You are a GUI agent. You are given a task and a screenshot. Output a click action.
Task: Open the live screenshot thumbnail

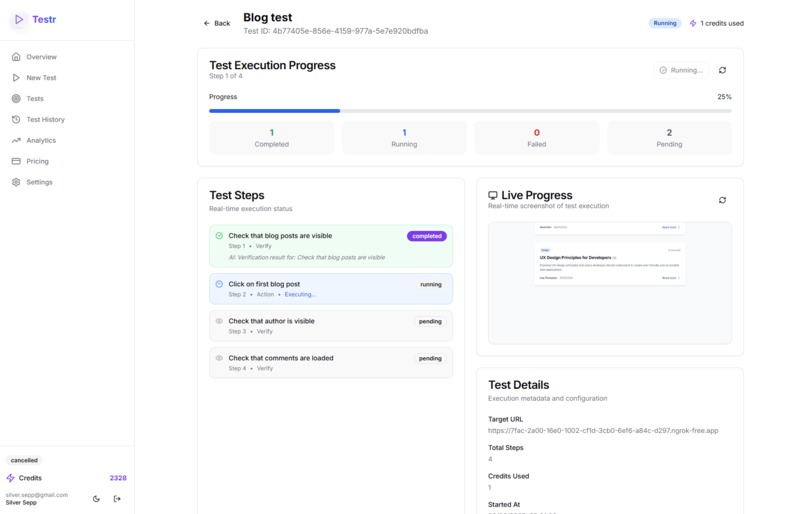pyautogui.click(x=610, y=283)
